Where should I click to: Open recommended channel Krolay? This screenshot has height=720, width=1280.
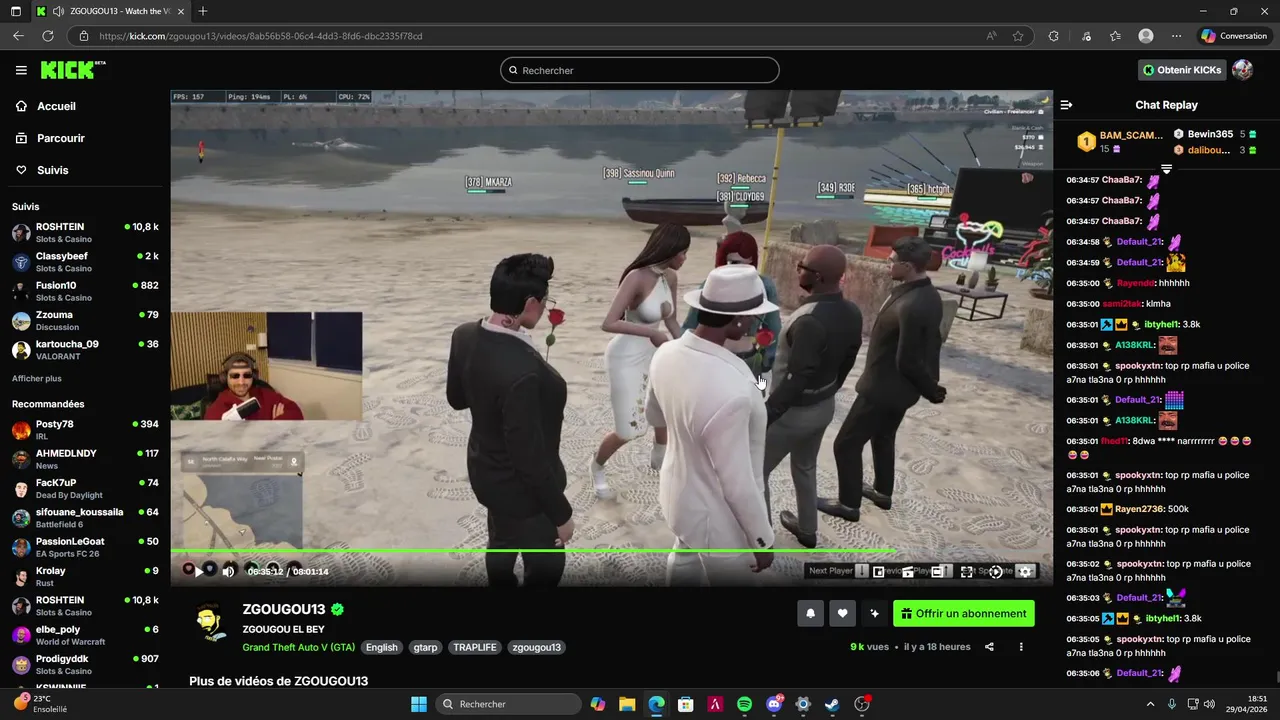point(85,576)
